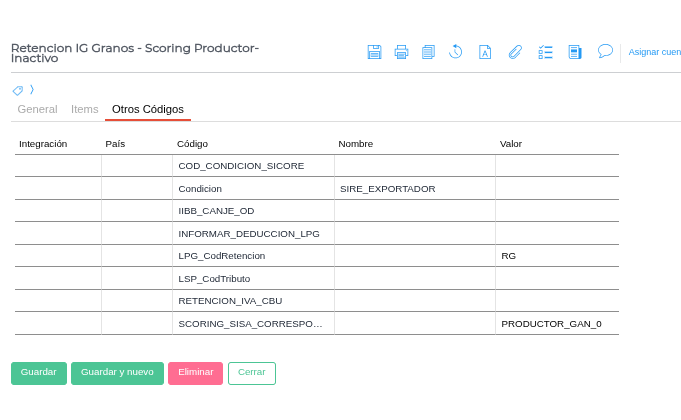Screen dimensions: 681x420
Task: Print the record using the printer icon
Action: 401,52
